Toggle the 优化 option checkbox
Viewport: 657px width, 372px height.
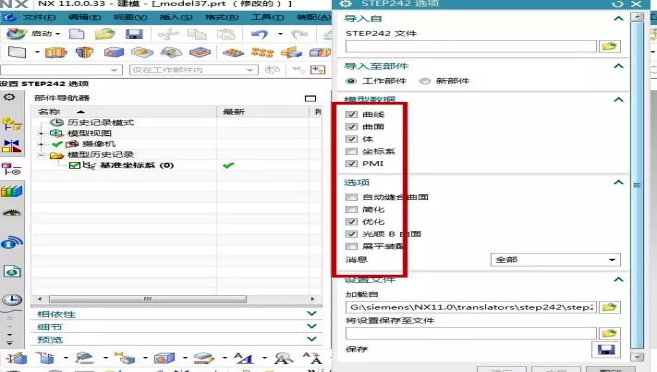tap(352, 222)
